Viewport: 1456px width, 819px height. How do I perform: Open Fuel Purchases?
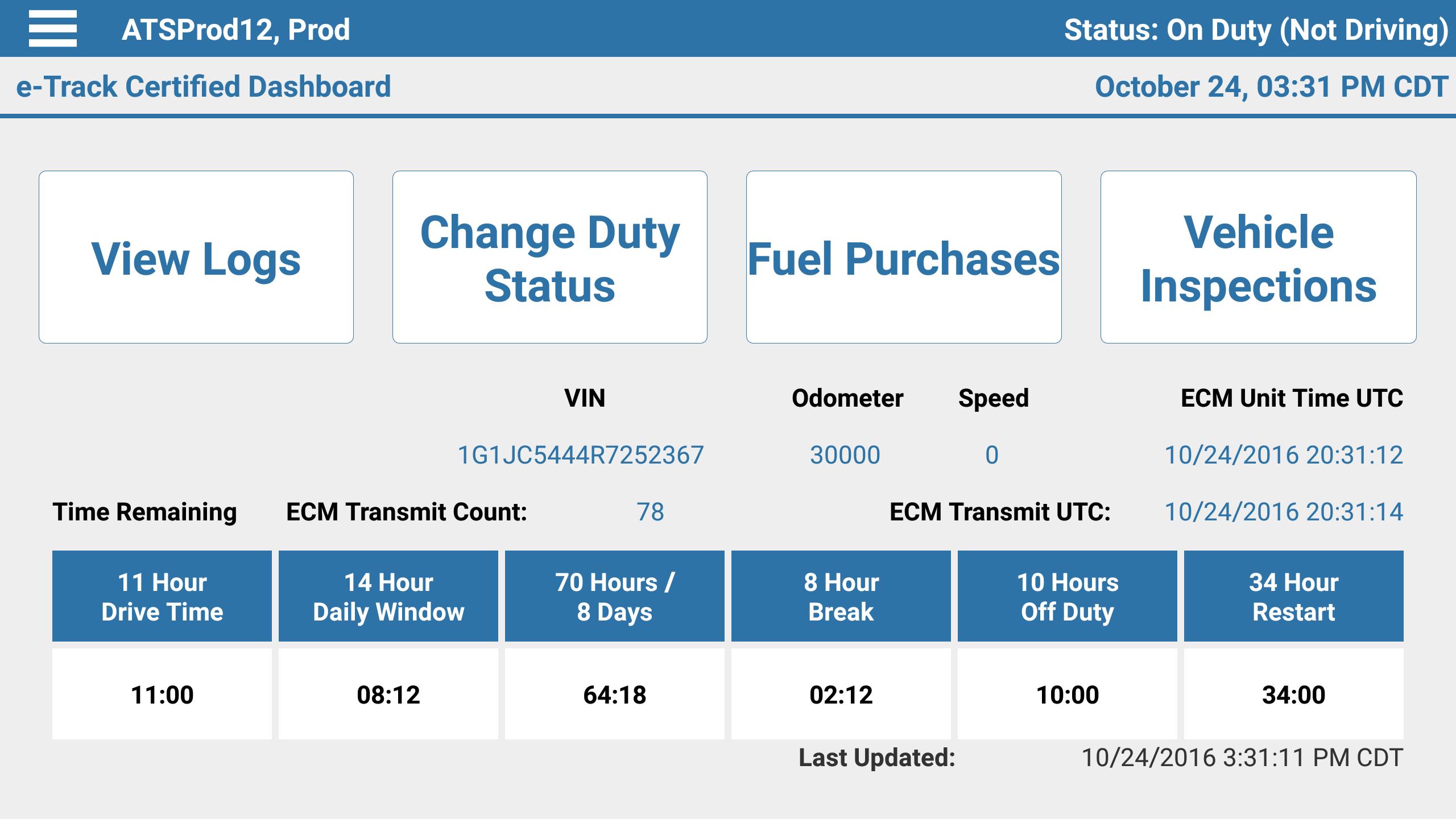tap(904, 259)
